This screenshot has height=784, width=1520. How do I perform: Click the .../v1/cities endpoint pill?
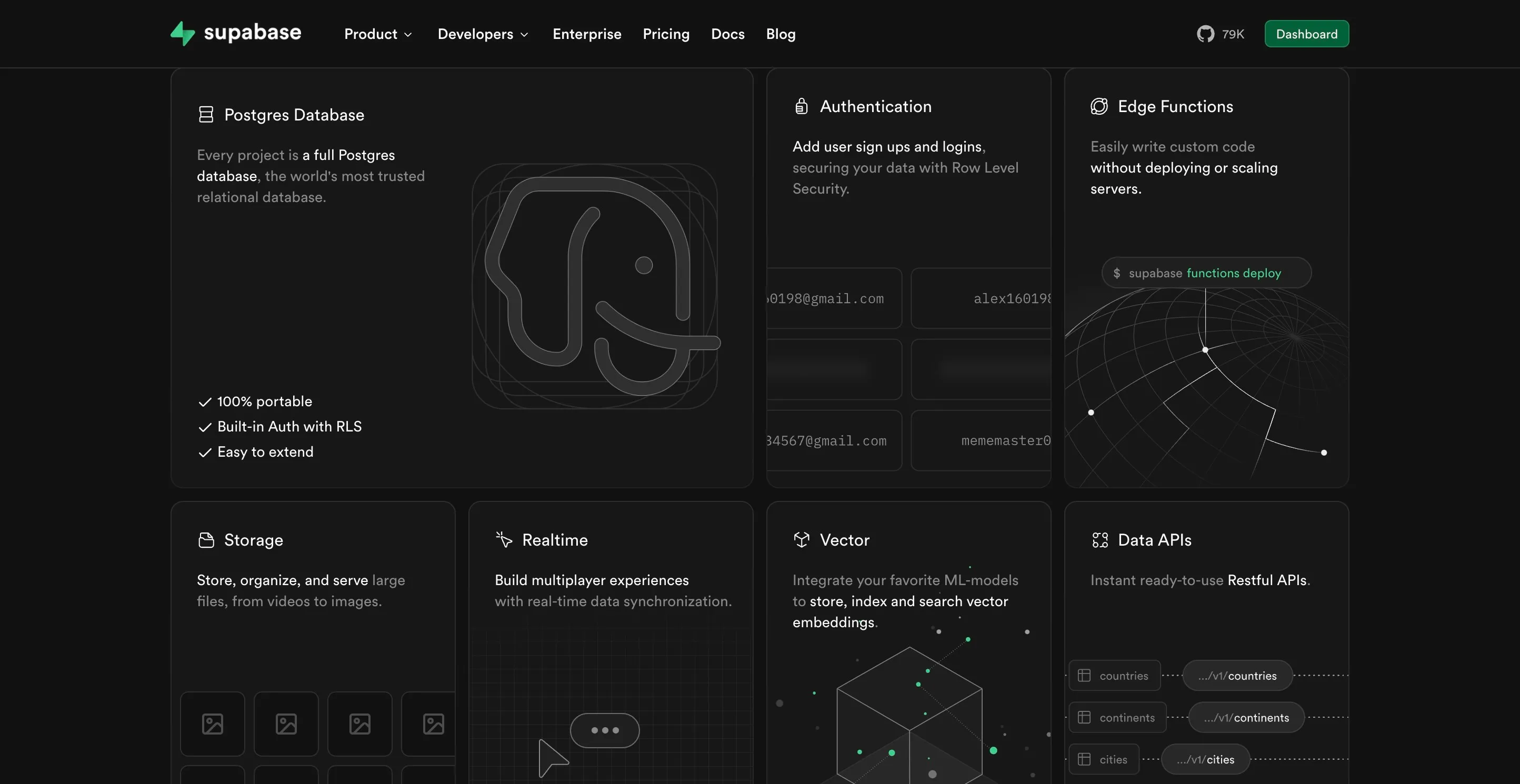[x=1205, y=759]
